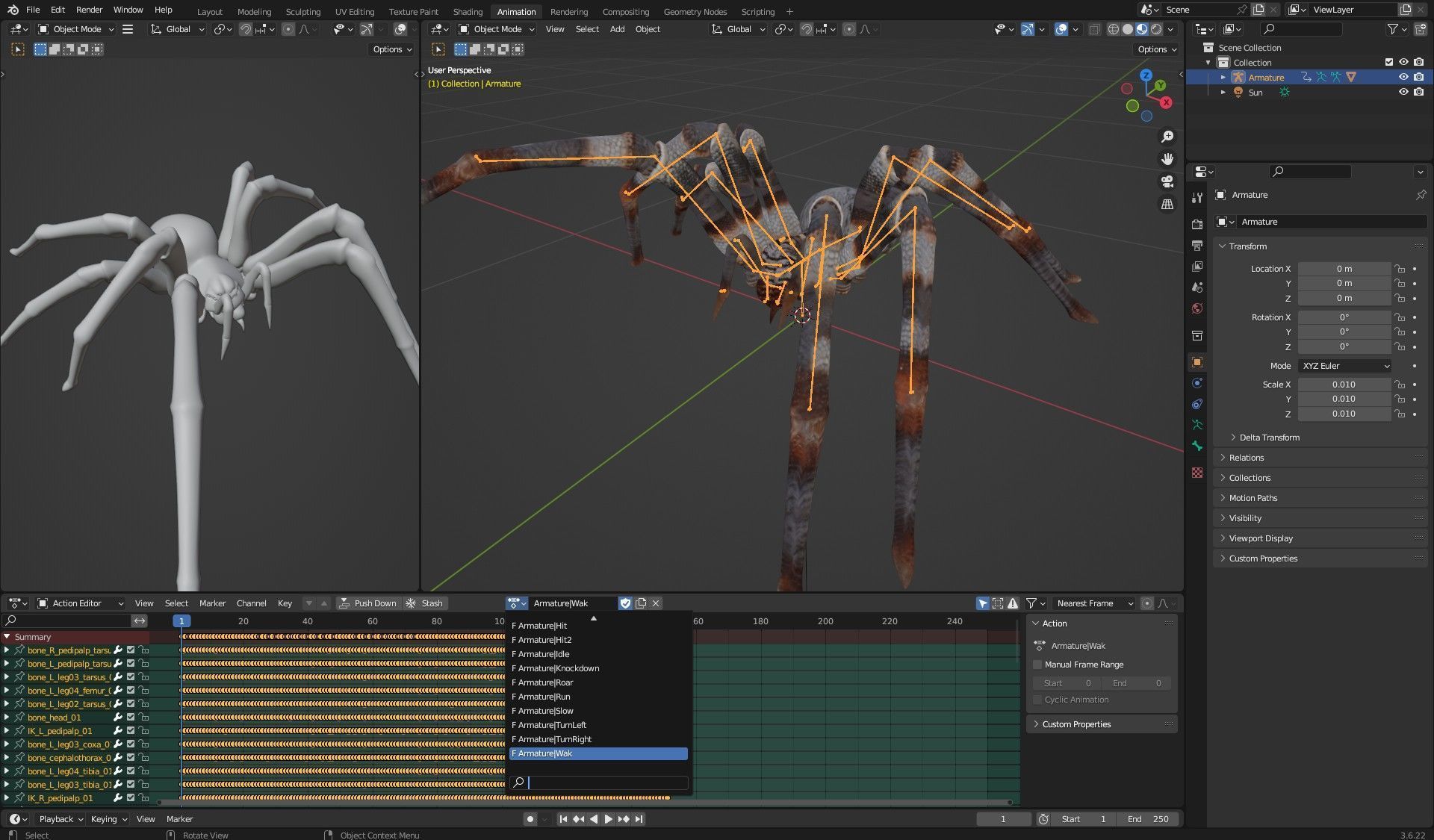This screenshot has height=840, width=1434.
Task: Open the rotation Mode XYZ Euler dropdown
Action: (x=1345, y=366)
